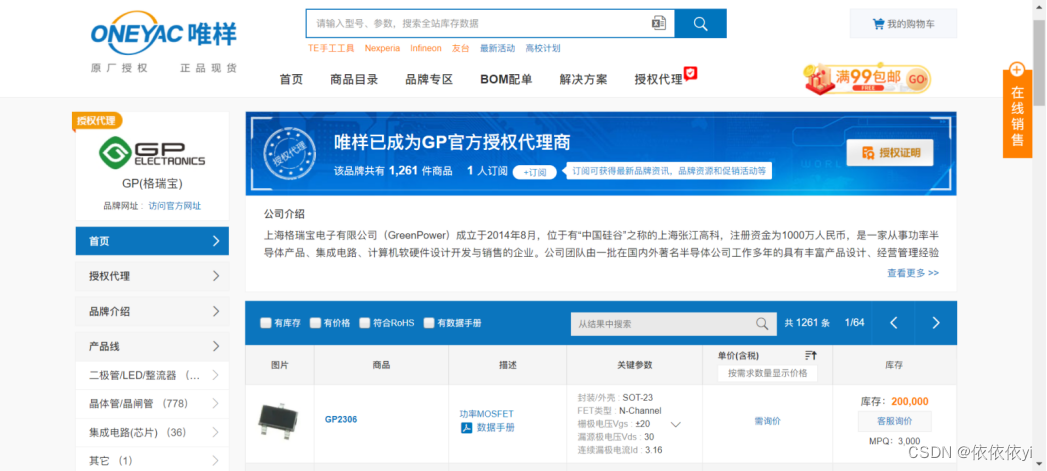Open the 在线销售 side widget
This screenshot has height=471, width=1047.
click(1017, 110)
